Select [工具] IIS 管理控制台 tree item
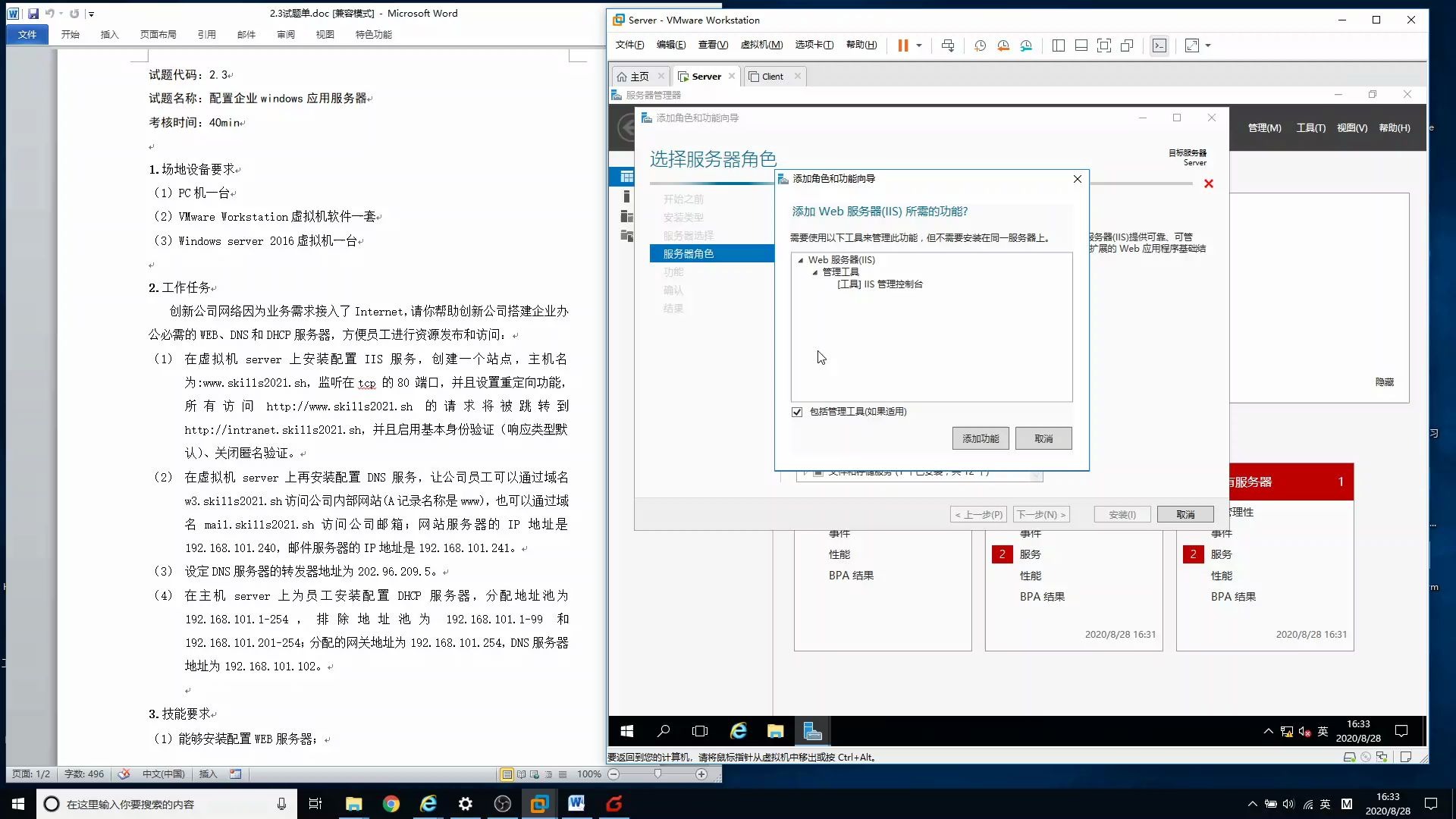Viewport: 1456px width, 819px height. pos(880,284)
